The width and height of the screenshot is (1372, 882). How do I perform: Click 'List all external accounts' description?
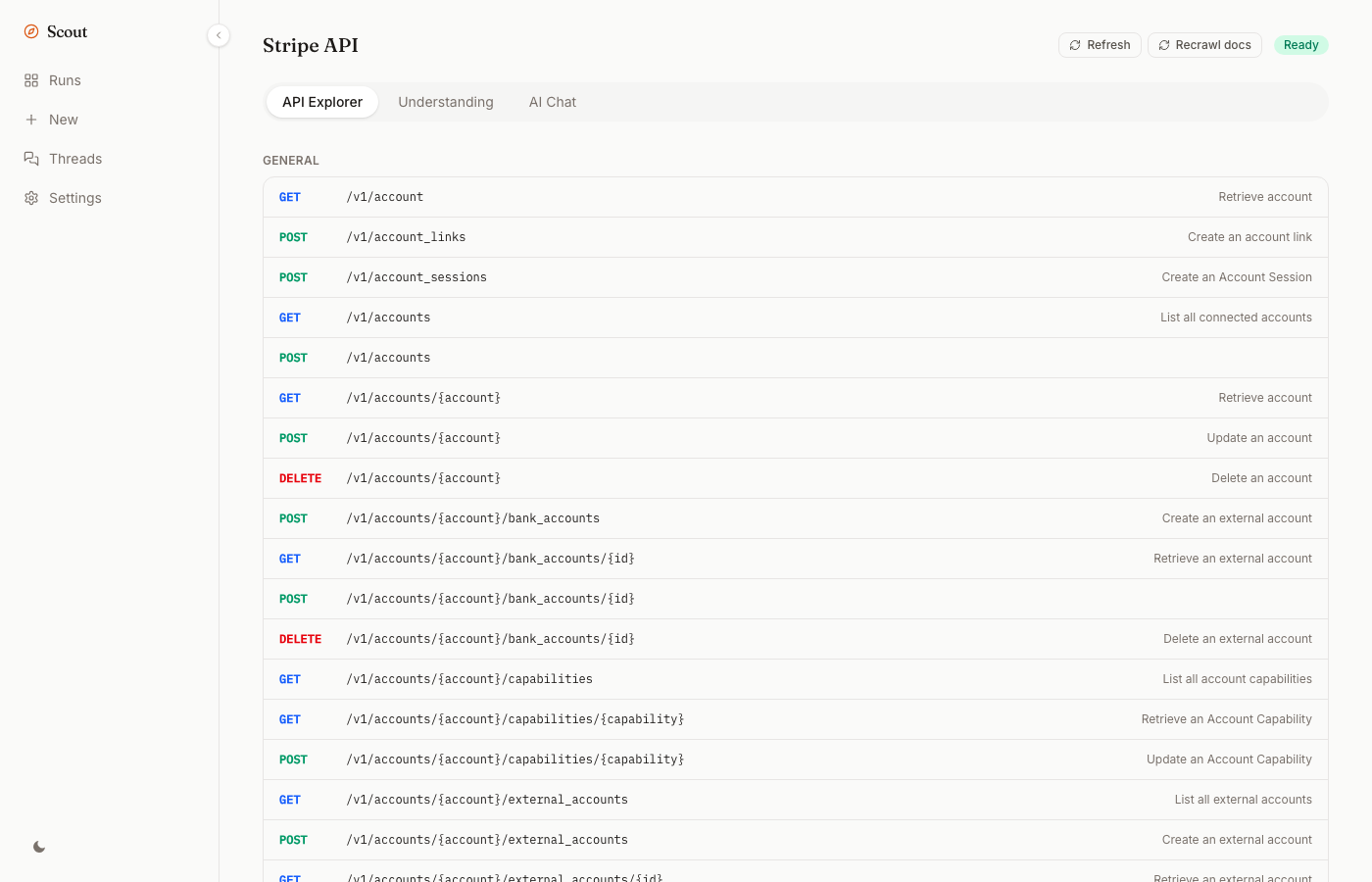pyautogui.click(x=1244, y=800)
